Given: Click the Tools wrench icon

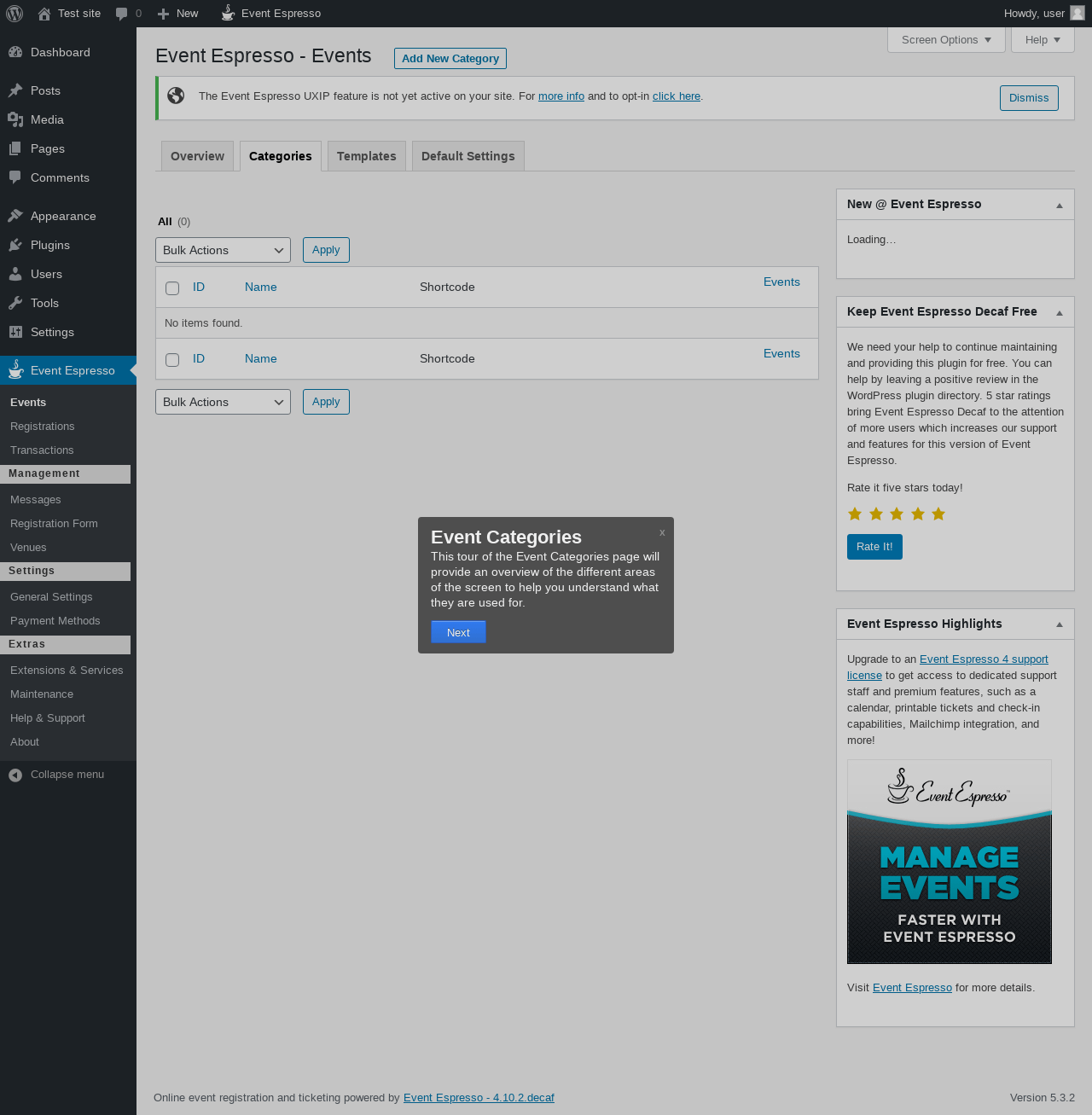Looking at the screenshot, I should pos(15,303).
